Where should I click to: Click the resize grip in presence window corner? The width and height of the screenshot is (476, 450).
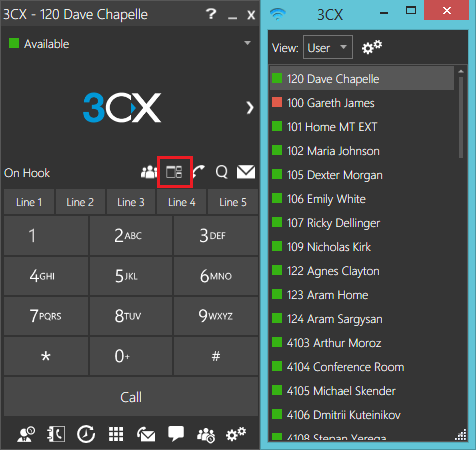tap(461, 435)
